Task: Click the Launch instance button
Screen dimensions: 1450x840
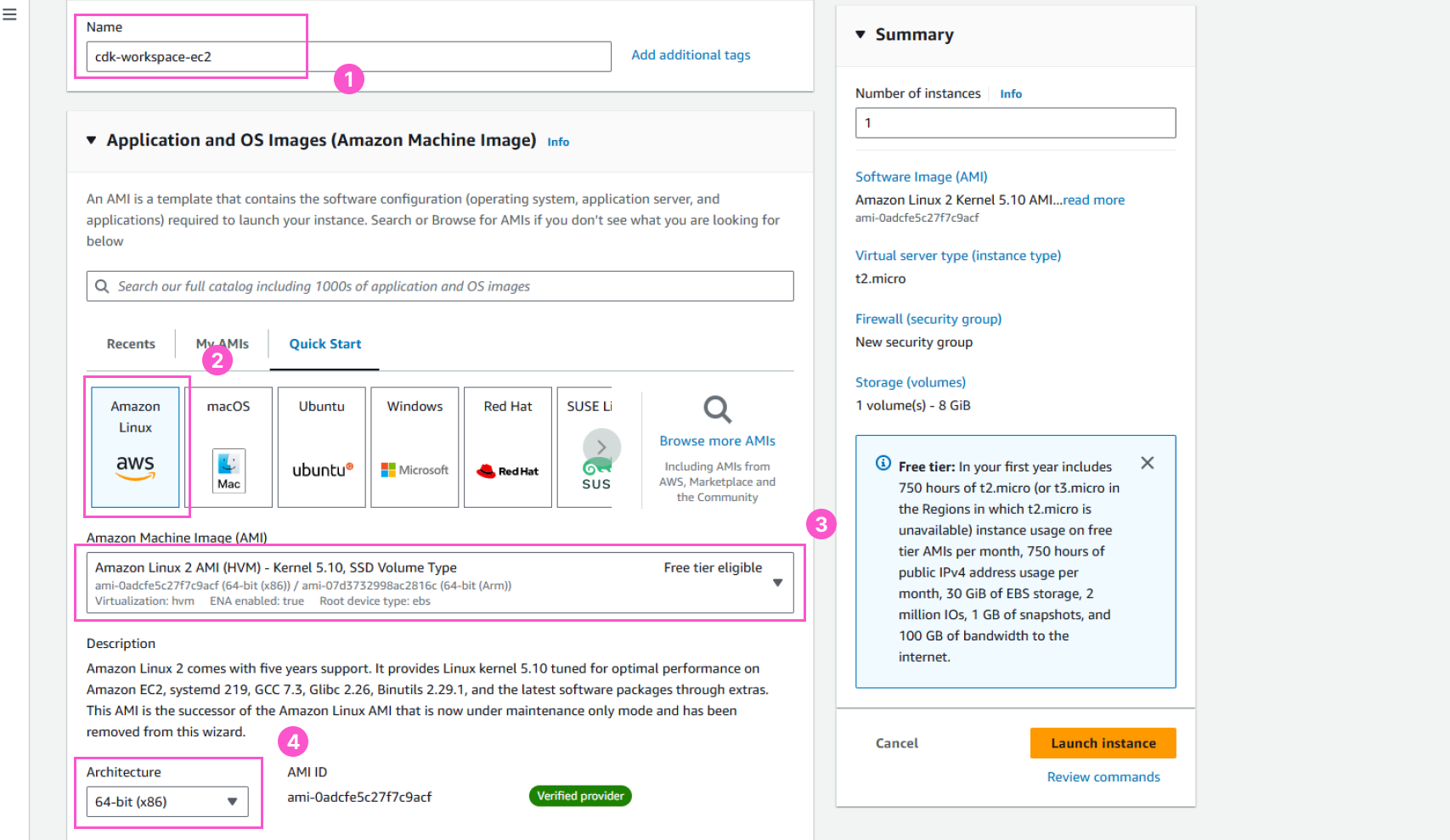Action: point(1103,743)
